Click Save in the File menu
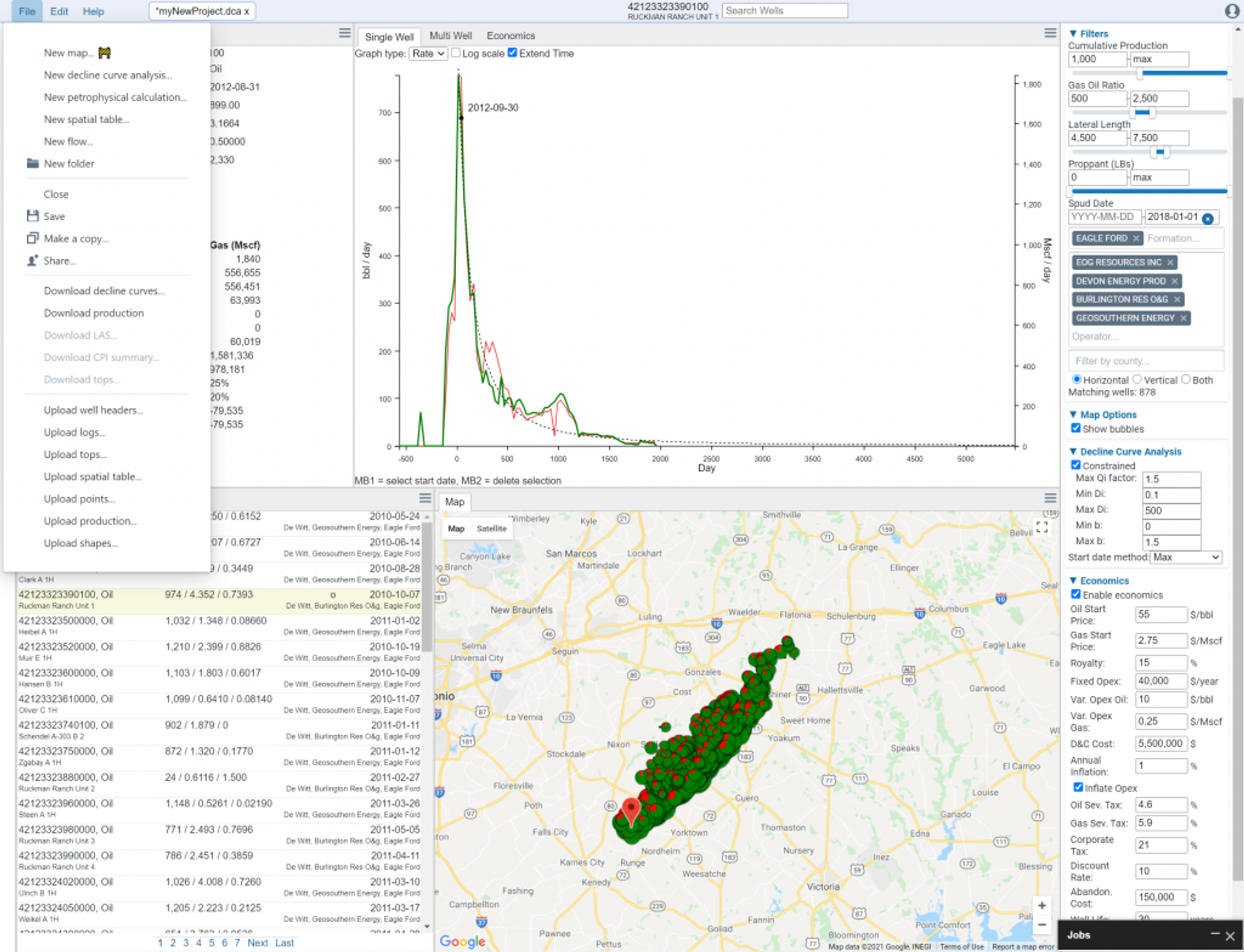 tap(54, 216)
